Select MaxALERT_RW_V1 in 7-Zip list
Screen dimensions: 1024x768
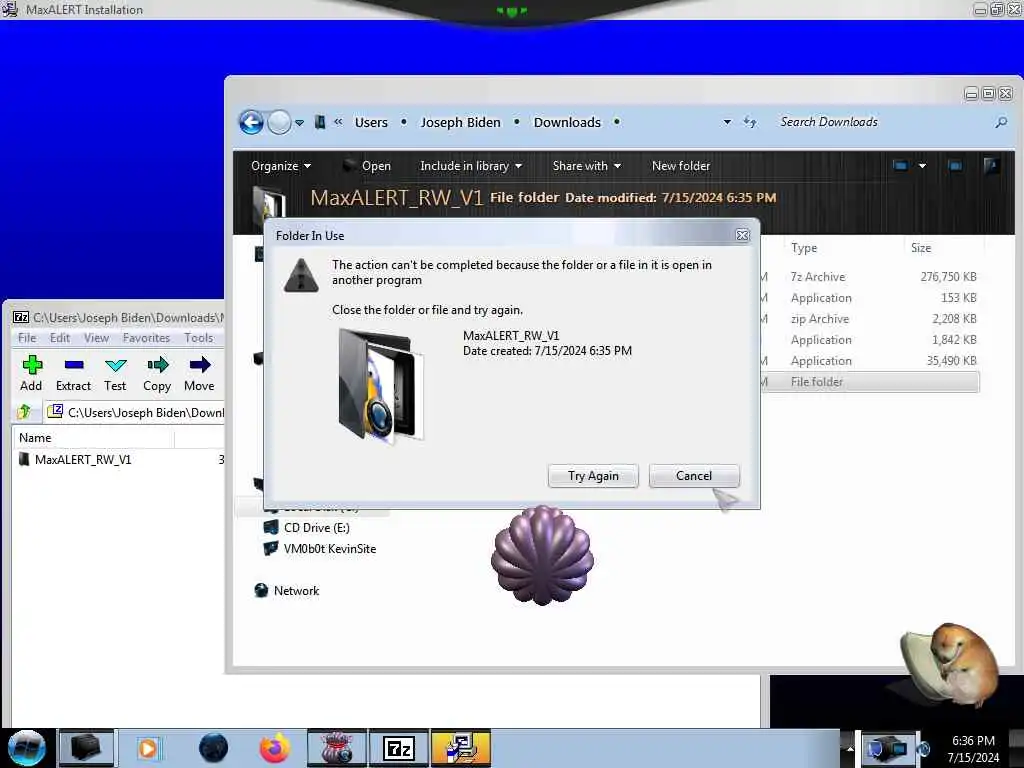coord(75,460)
